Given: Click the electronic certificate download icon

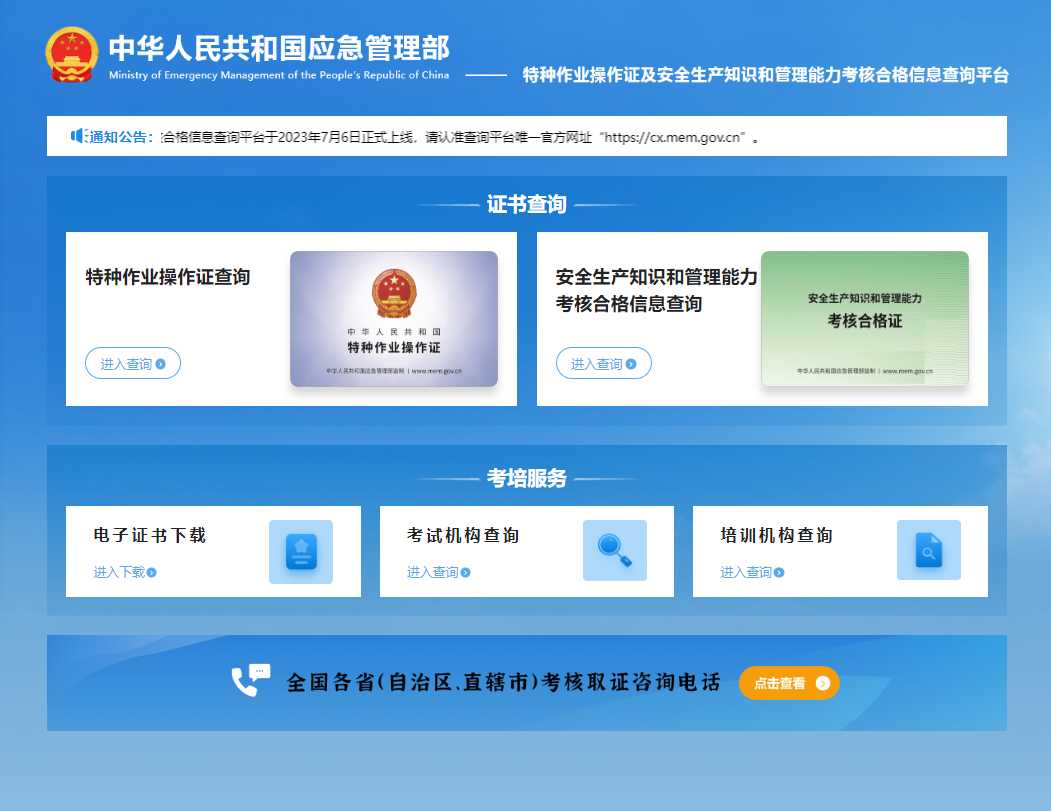Looking at the screenshot, I should click(301, 552).
